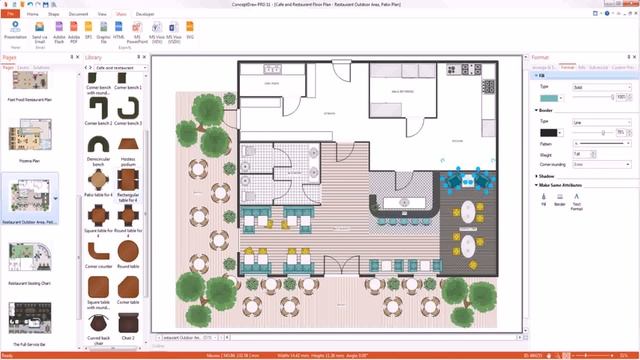Open Border Type Line dropdown
Image resolution: width=640 pixels, height=360 pixels.
point(602,122)
